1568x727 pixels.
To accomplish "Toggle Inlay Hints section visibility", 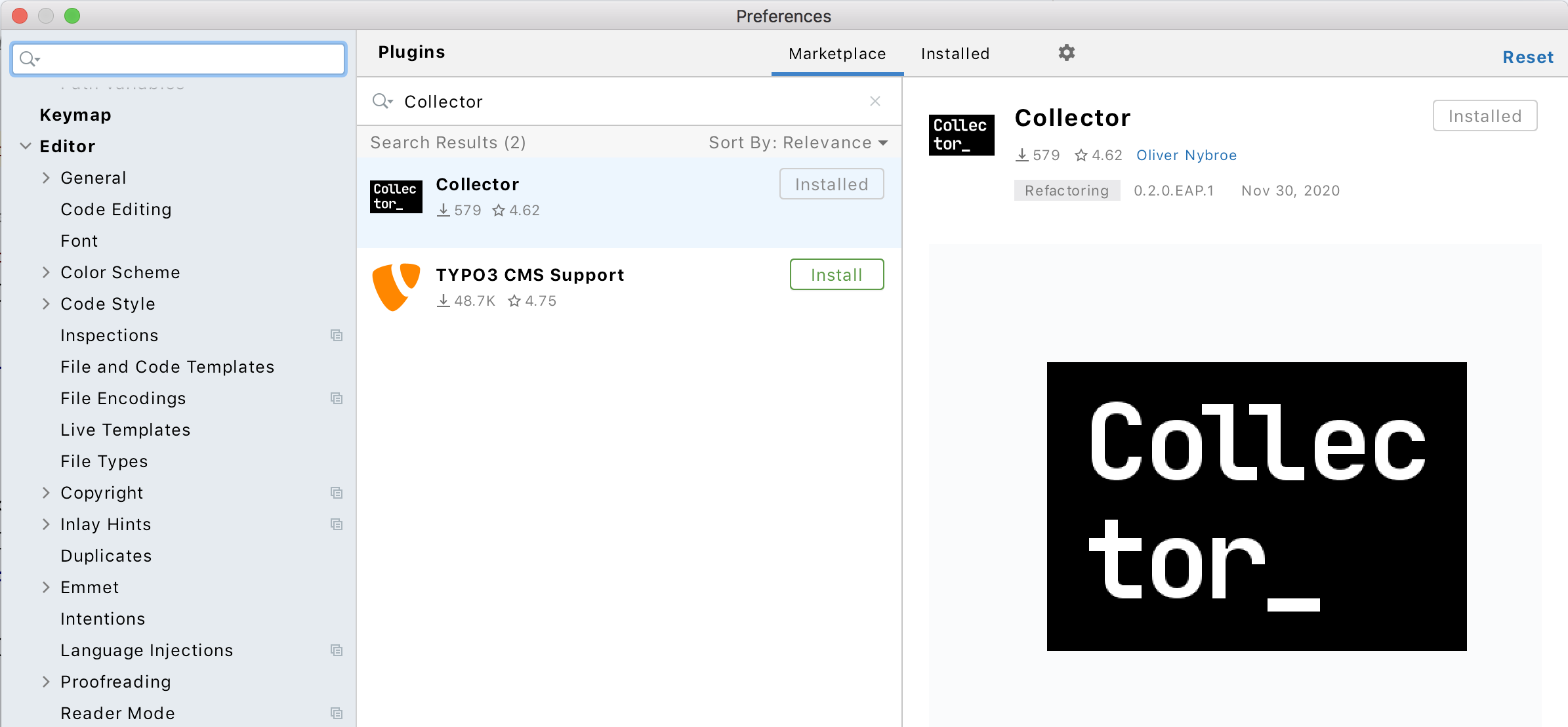I will 47,524.
